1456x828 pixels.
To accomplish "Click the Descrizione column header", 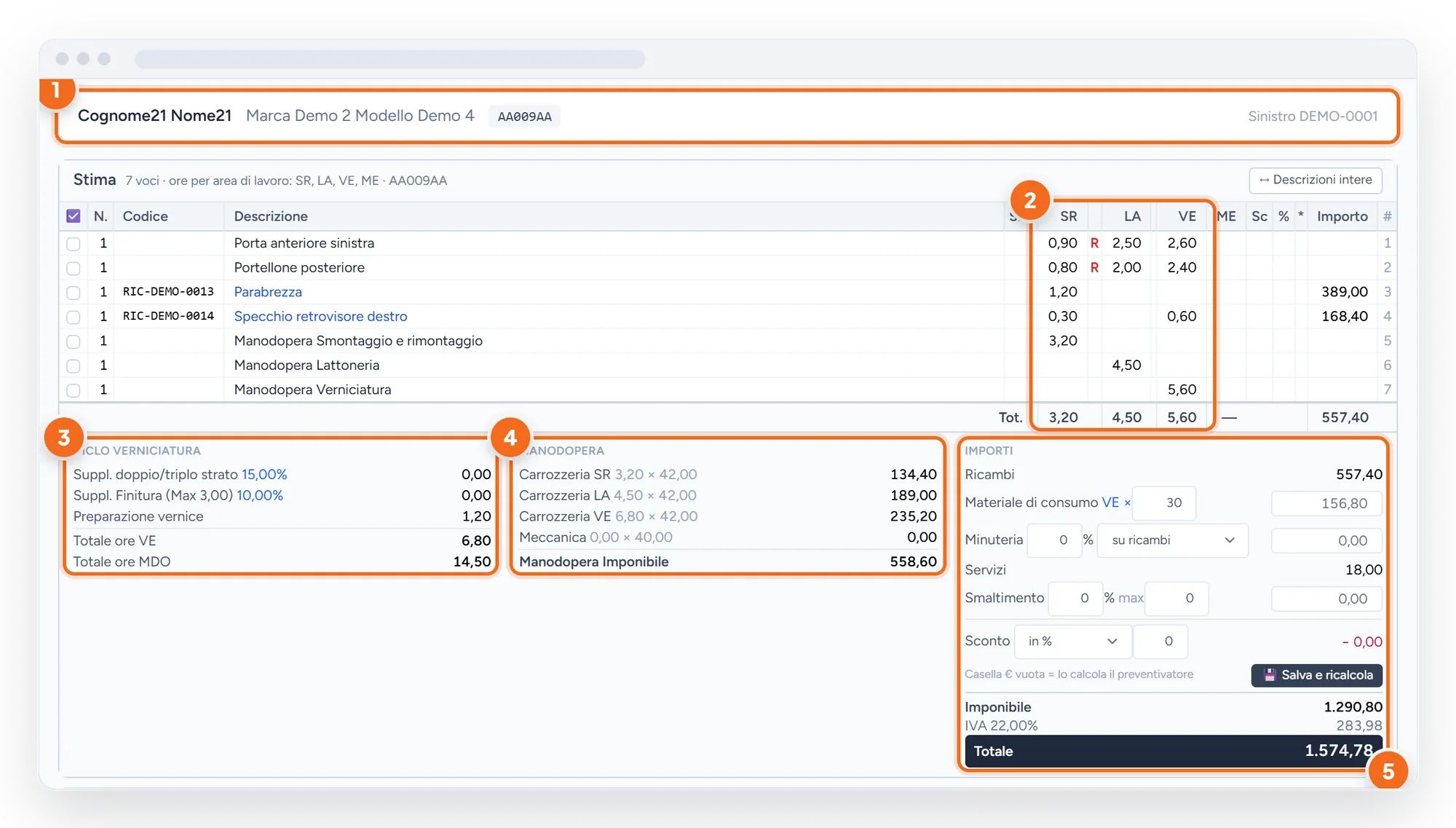I will [271, 216].
